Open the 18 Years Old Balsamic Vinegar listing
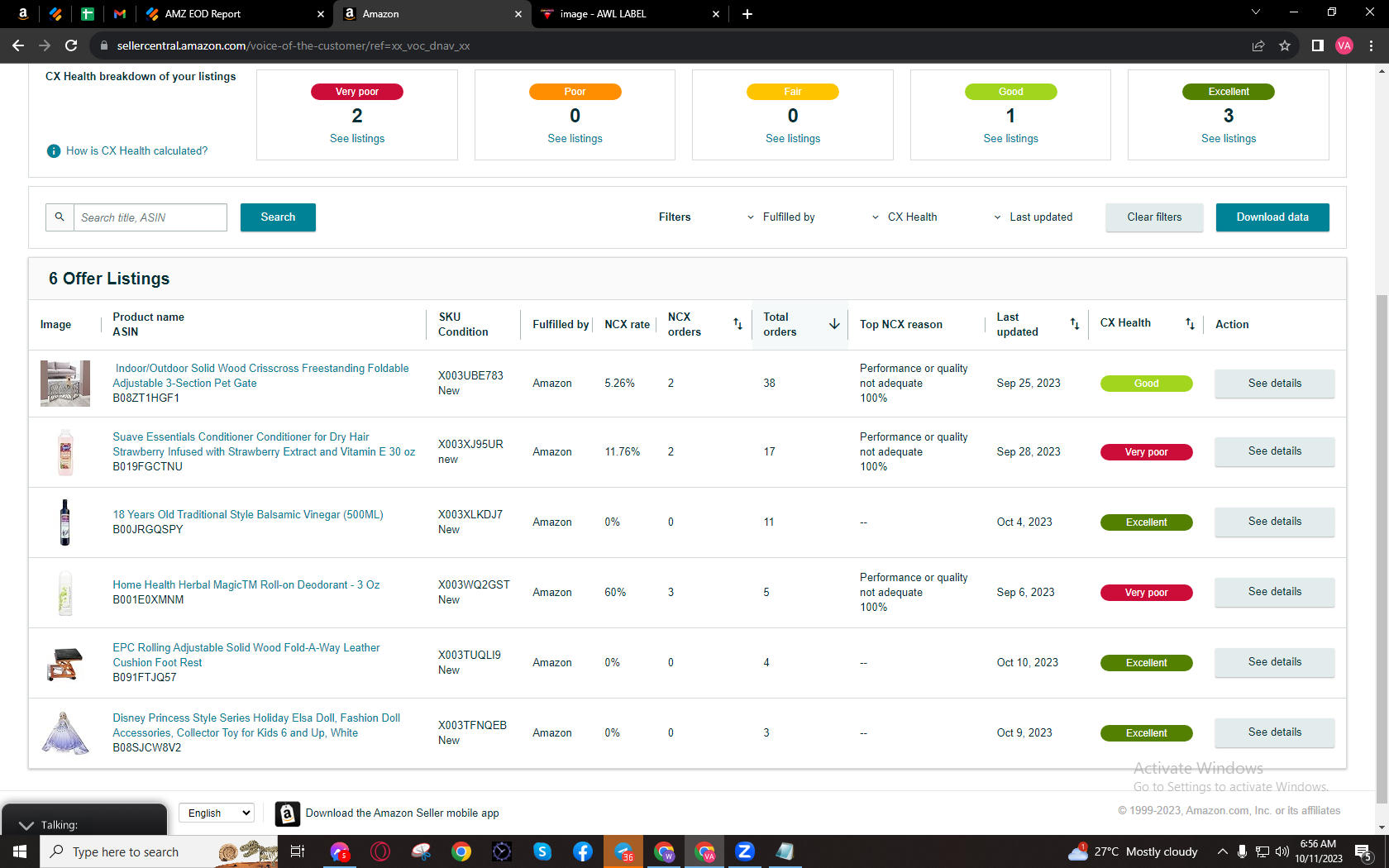 click(x=248, y=514)
